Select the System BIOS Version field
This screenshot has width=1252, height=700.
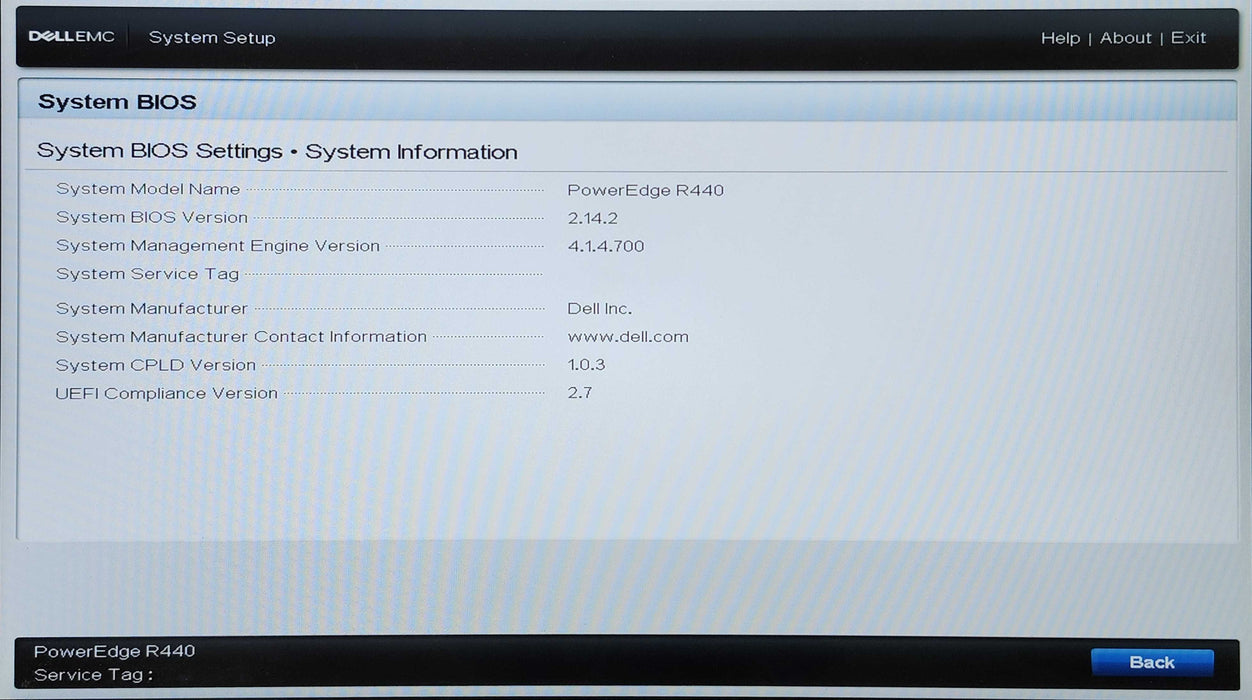click(152, 217)
